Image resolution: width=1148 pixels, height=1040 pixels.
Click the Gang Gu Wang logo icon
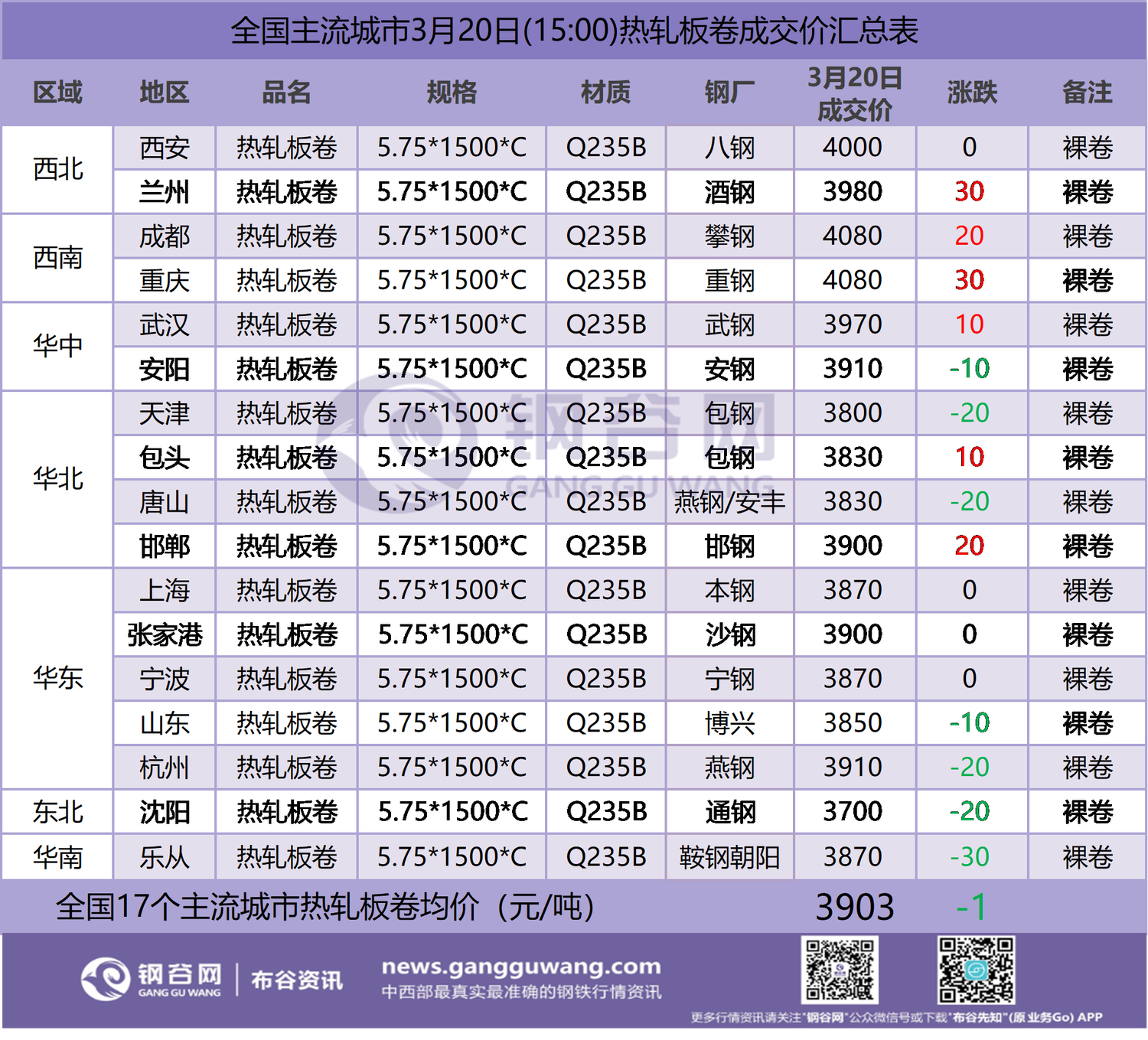pyautogui.click(x=106, y=979)
